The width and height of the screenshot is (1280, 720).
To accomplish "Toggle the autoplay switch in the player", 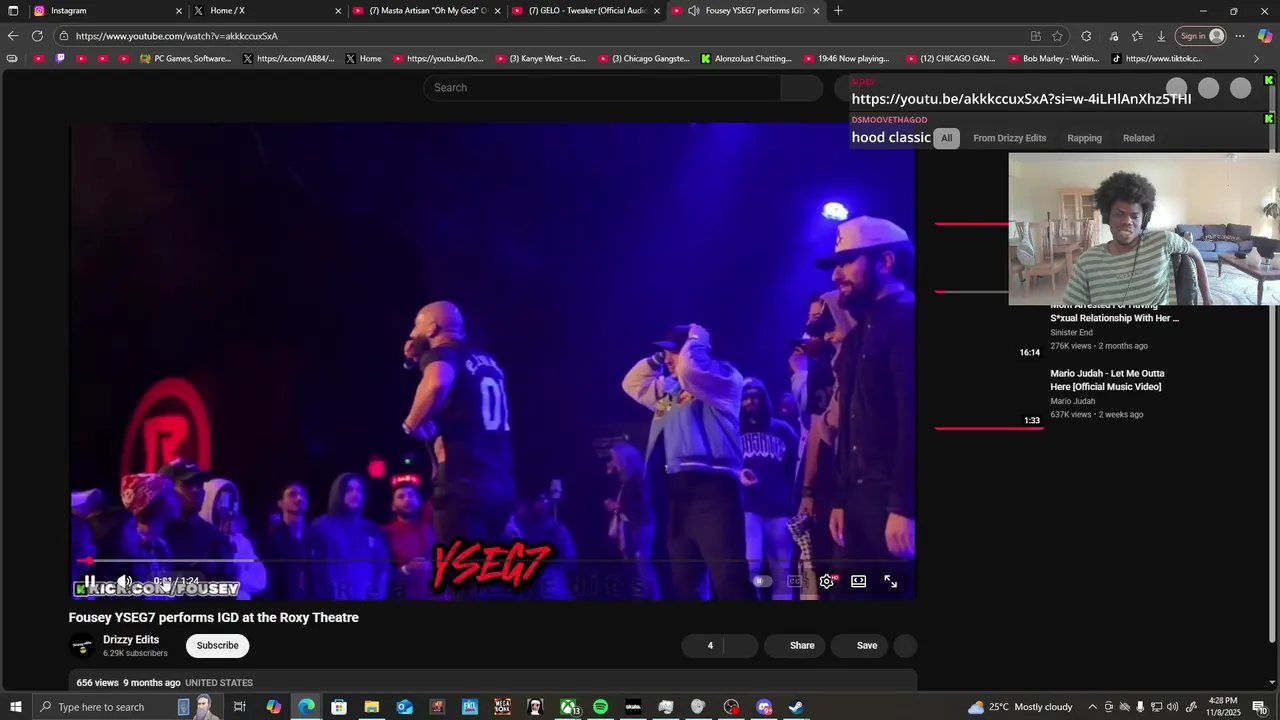I will point(762,581).
